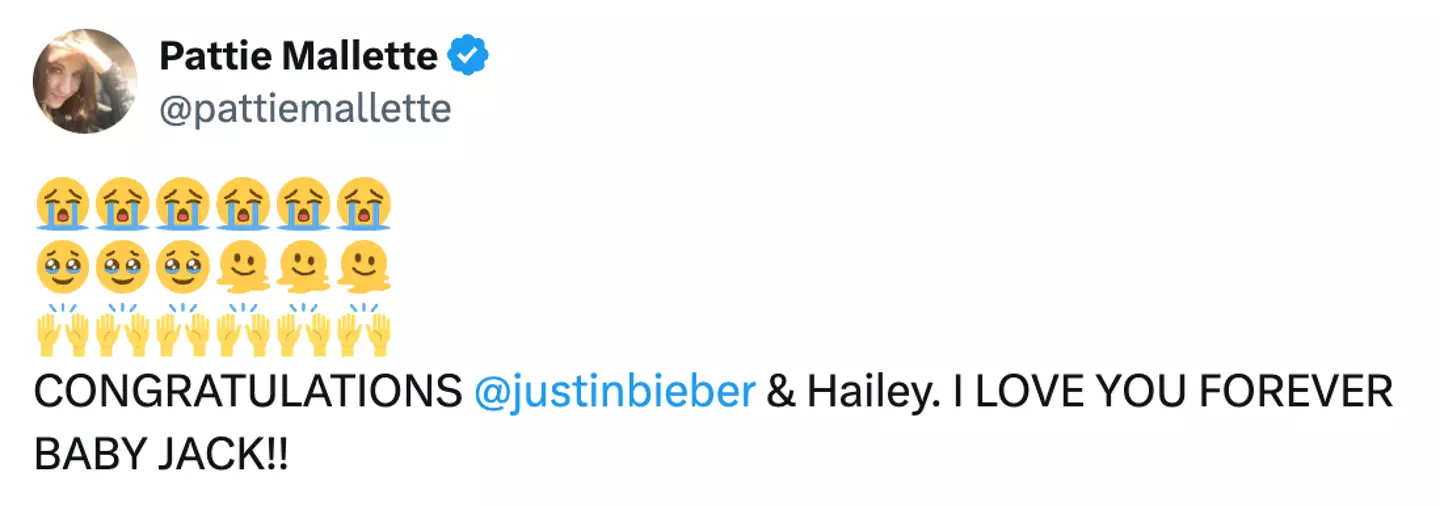Click the third teary-eyed smiling emoji
Image resolution: width=1440 pixels, height=506 pixels.
(183, 268)
